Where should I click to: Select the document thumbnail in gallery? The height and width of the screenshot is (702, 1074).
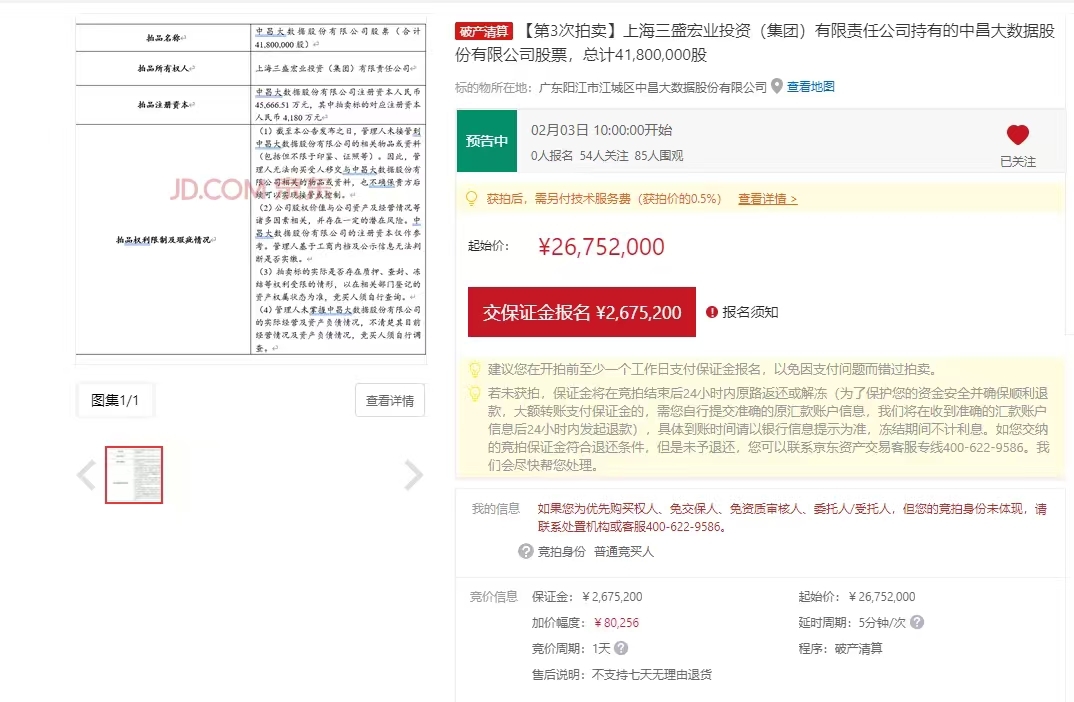pyautogui.click(x=134, y=475)
